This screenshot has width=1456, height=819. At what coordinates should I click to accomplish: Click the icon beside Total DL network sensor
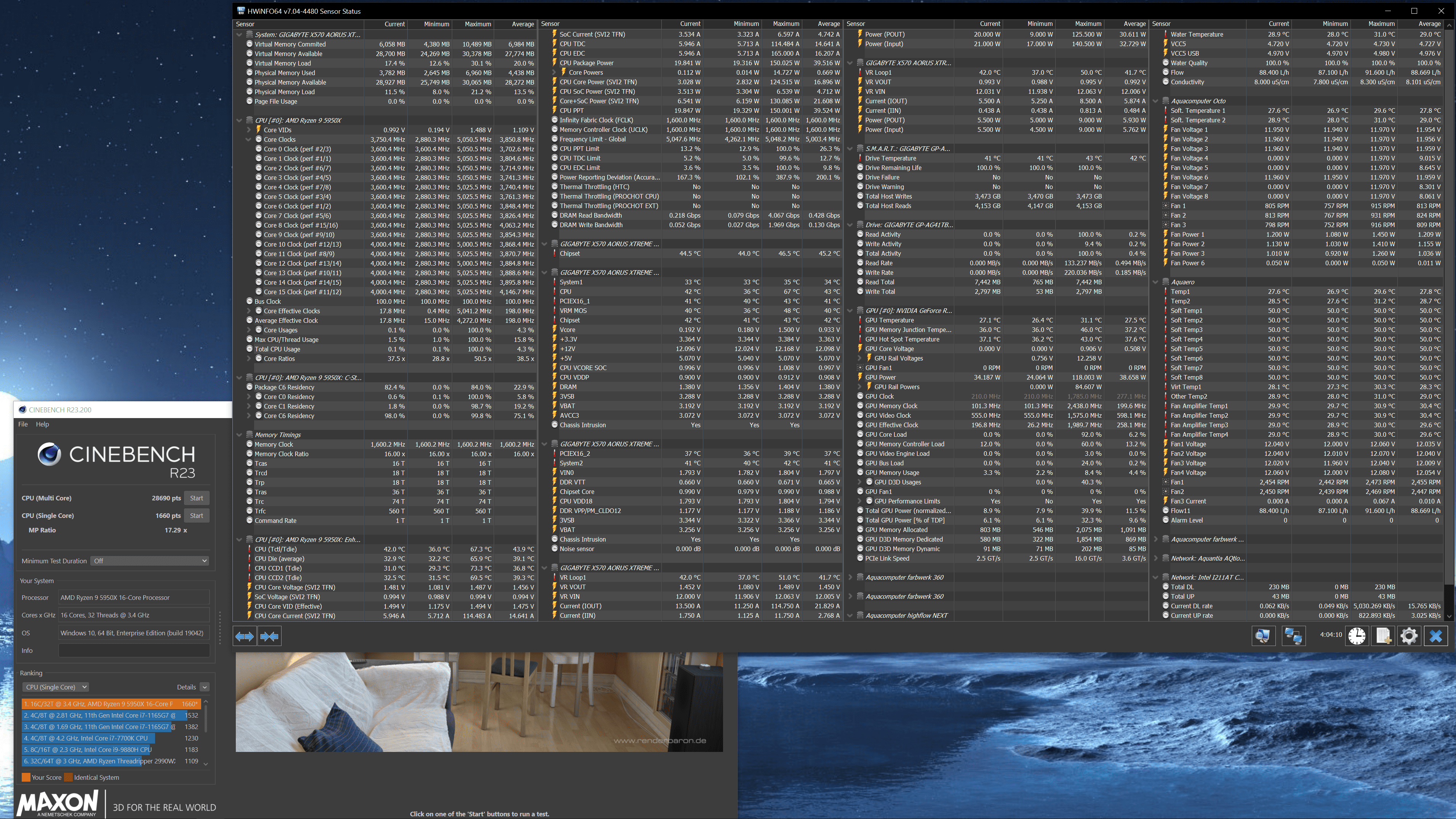click(x=1165, y=587)
